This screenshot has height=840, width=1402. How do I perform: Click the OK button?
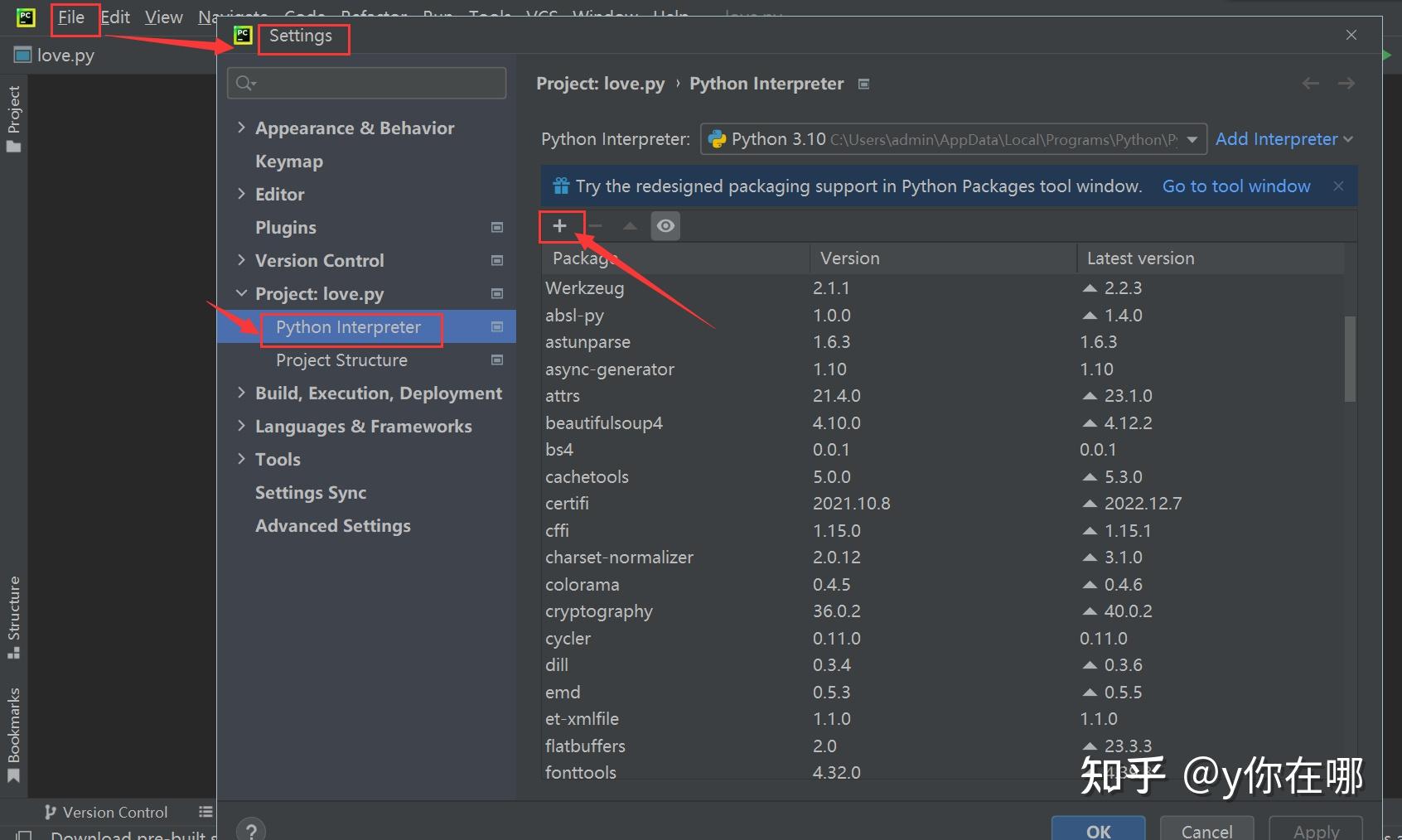1098,830
